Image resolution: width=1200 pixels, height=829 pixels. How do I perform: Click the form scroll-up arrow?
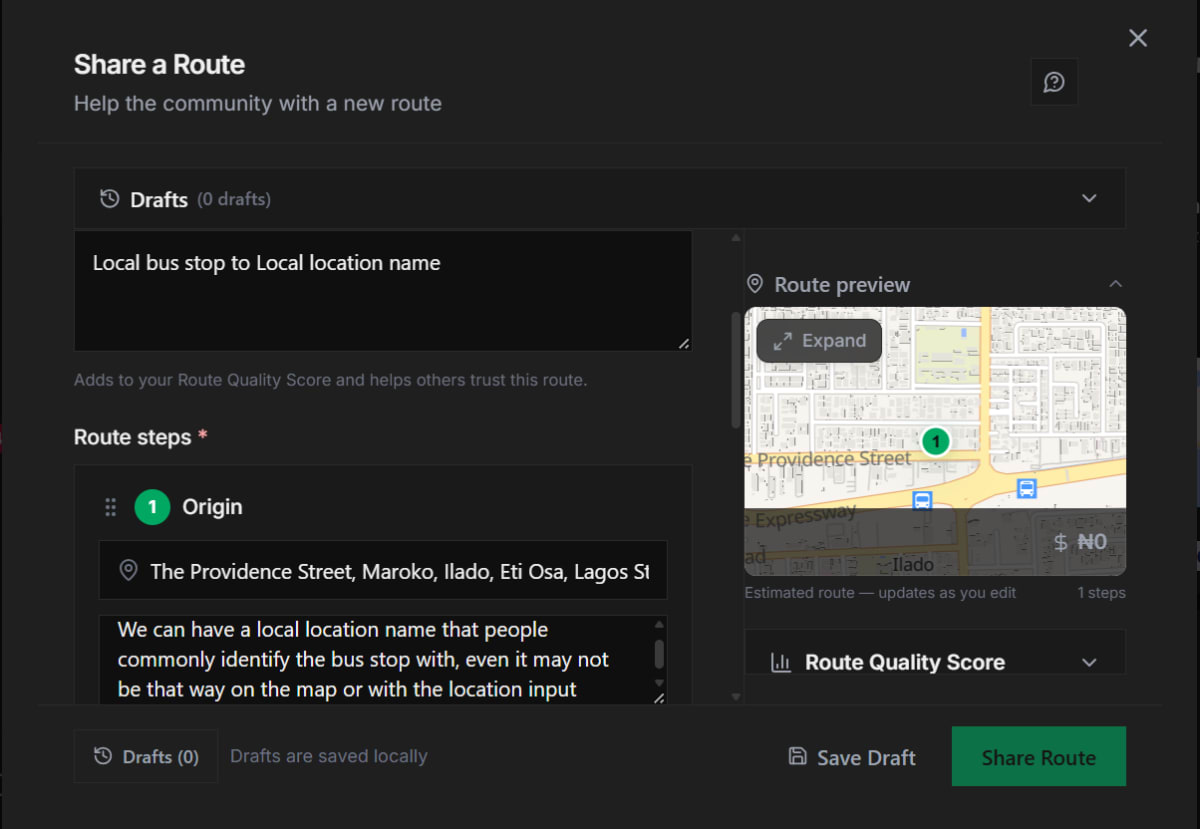(x=737, y=238)
